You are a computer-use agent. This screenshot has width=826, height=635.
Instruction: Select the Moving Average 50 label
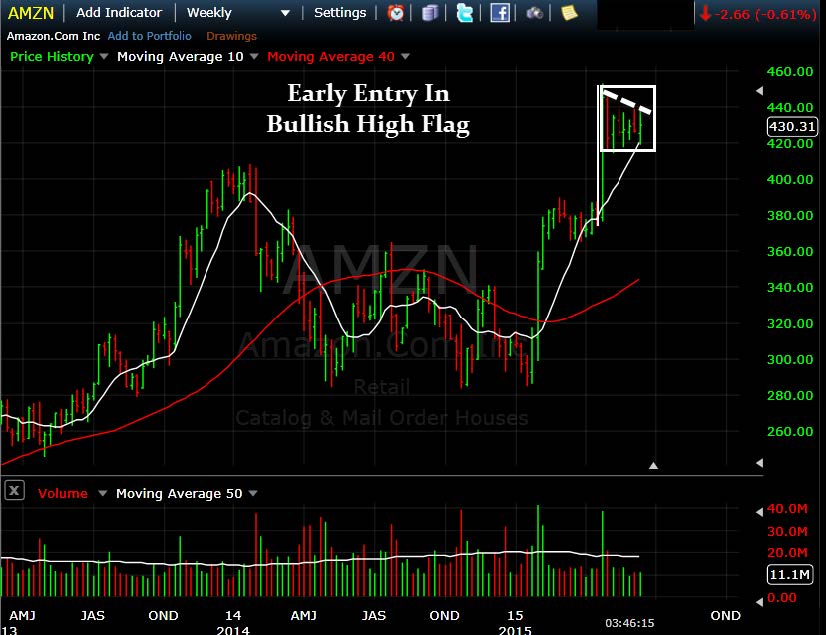tap(179, 493)
